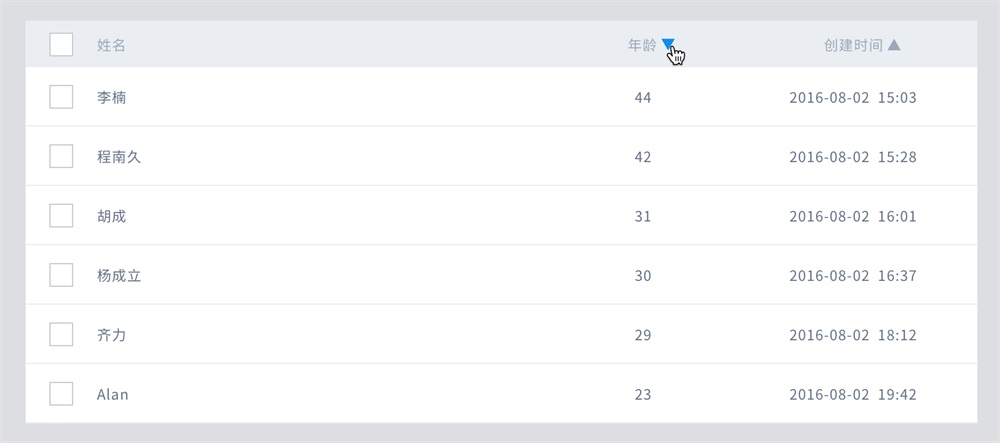Click the gray sort arrow beside 创建时间
Screen dimensions: 1000x443
point(894,45)
